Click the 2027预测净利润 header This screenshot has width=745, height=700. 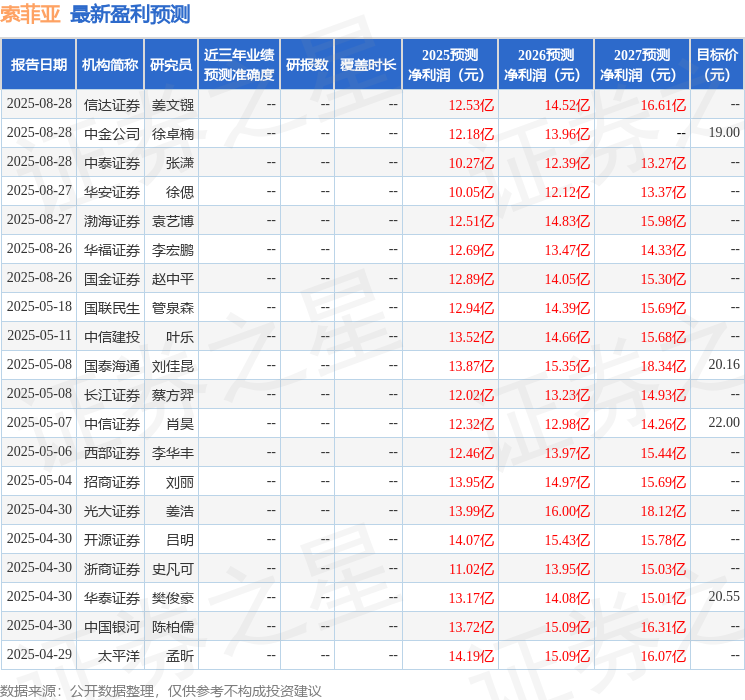point(642,65)
